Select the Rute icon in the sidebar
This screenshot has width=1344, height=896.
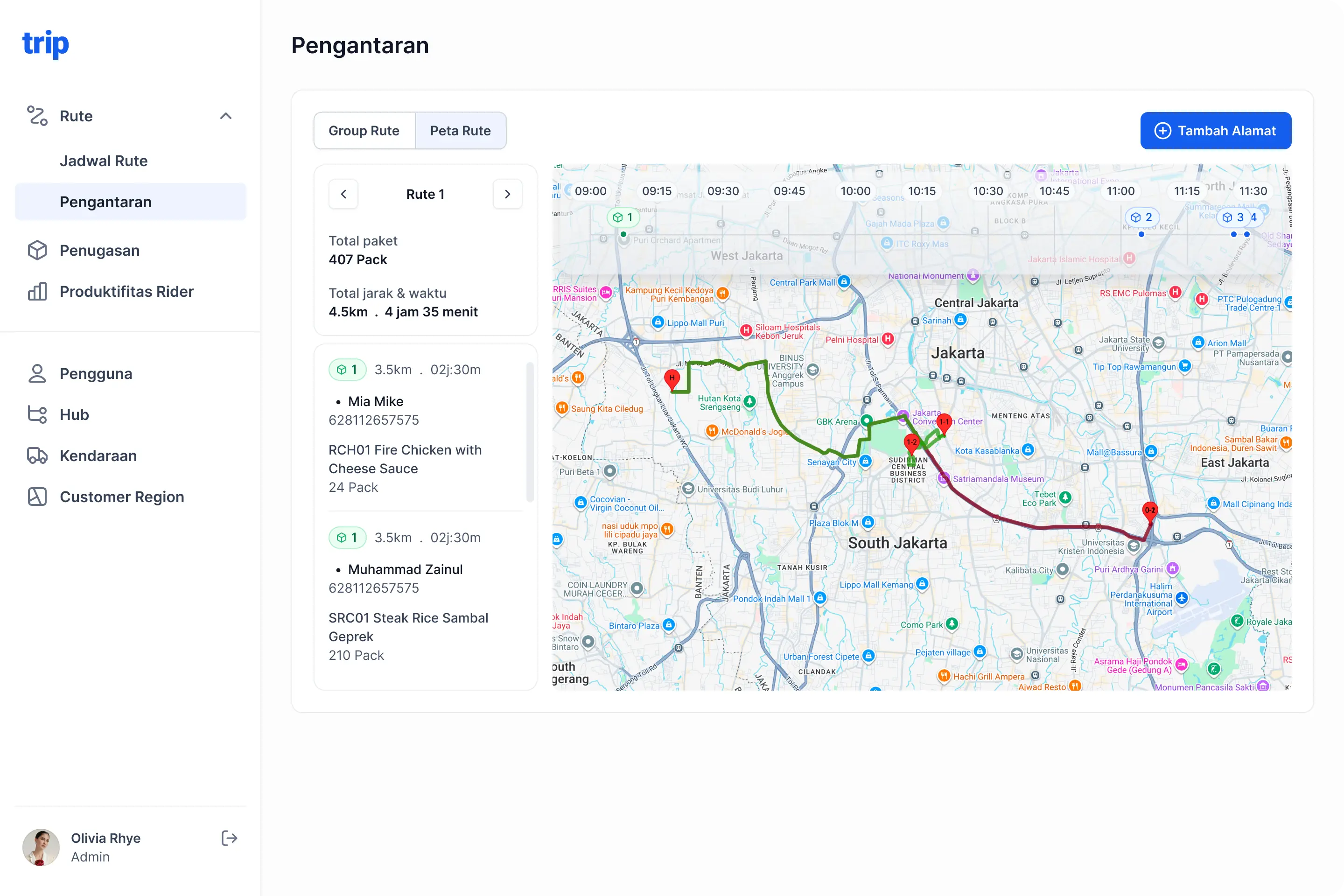[x=38, y=116]
